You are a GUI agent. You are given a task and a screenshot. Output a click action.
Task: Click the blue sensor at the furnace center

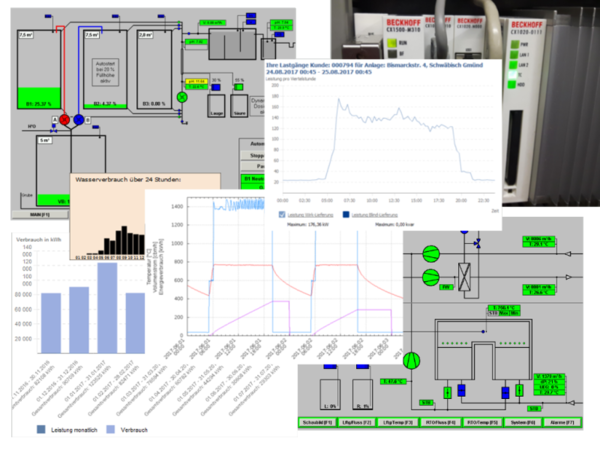[484, 331]
